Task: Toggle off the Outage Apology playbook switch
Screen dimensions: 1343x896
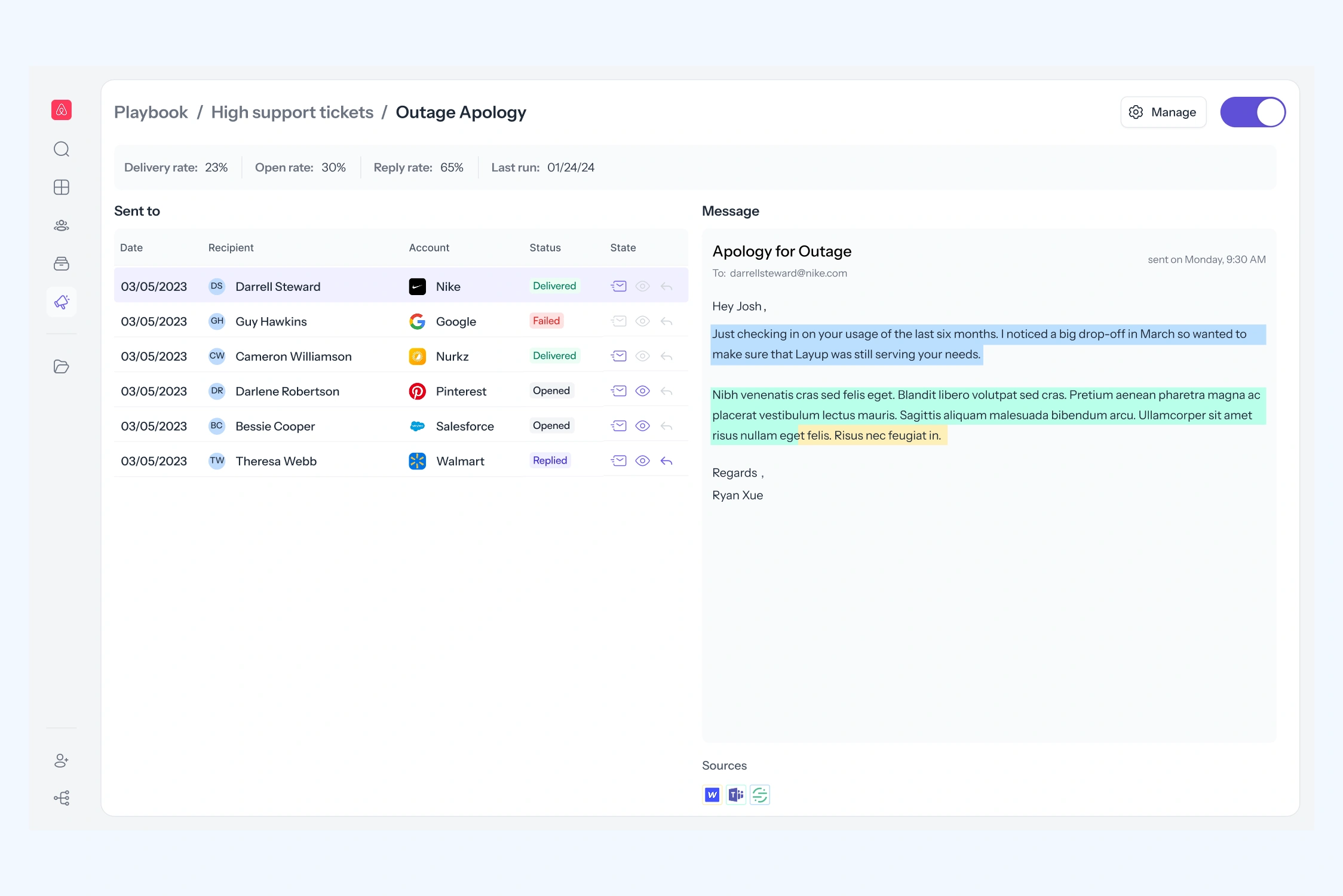Action: tap(1253, 112)
